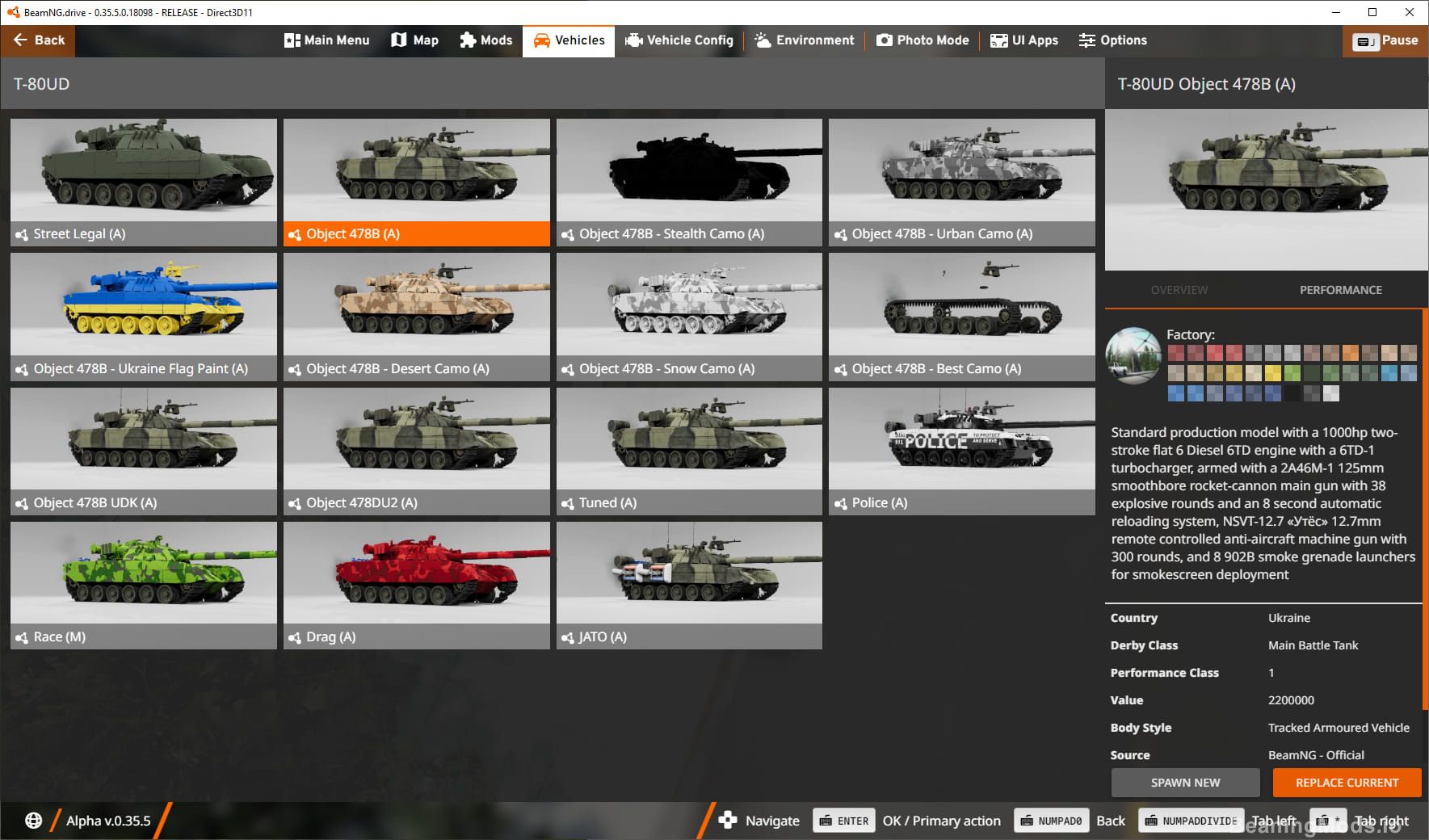Pick the green Race (M) configuration
Image resolution: width=1429 pixels, height=840 pixels.
pos(144,586)
